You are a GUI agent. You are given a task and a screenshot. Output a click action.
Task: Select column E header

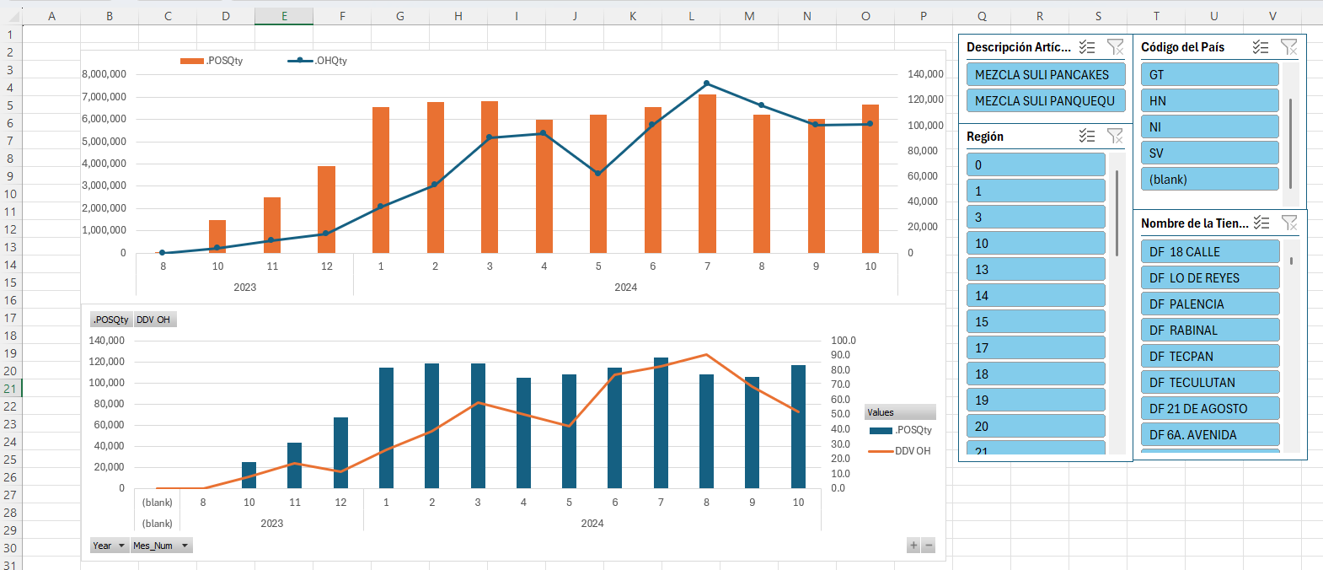click(x=284, y=16)
